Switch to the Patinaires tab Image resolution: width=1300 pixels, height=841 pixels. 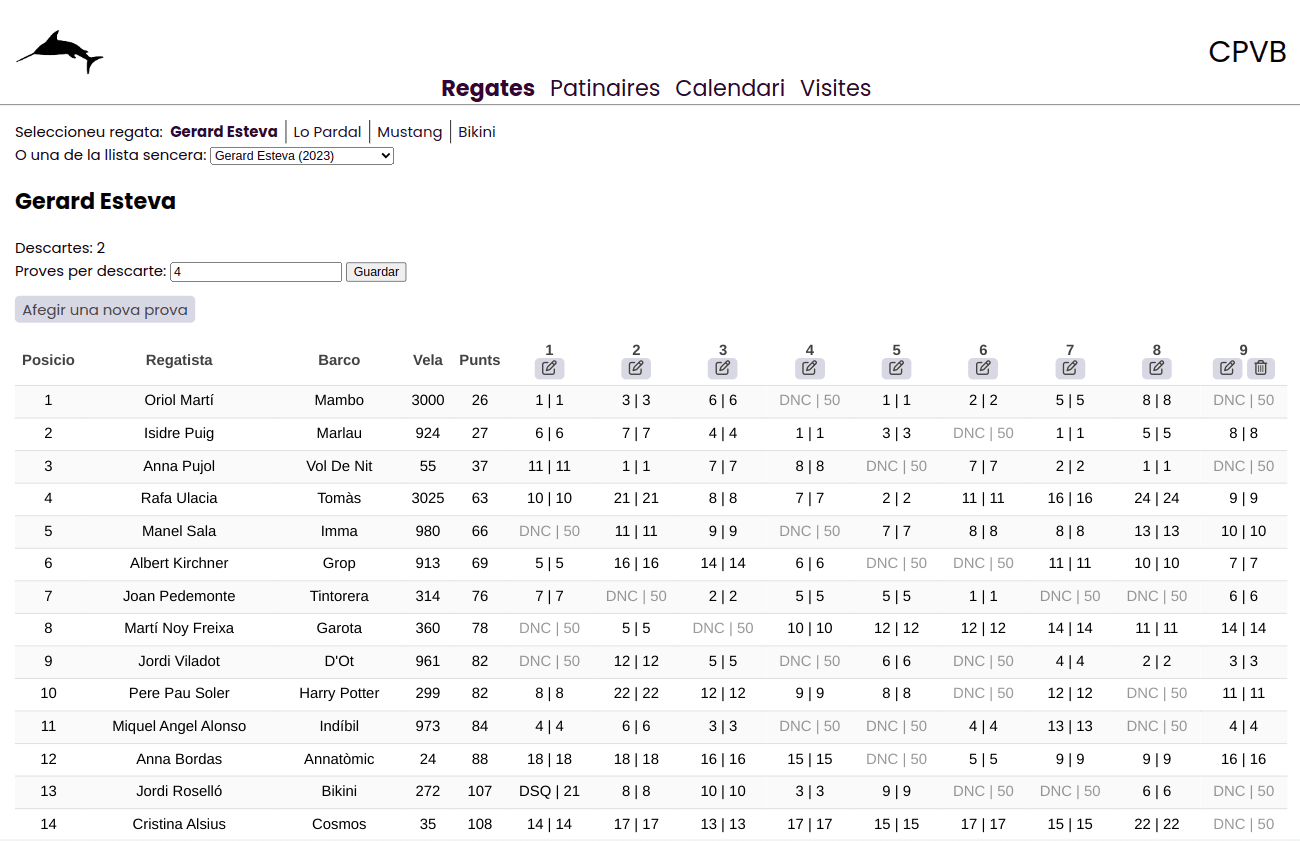605,88
